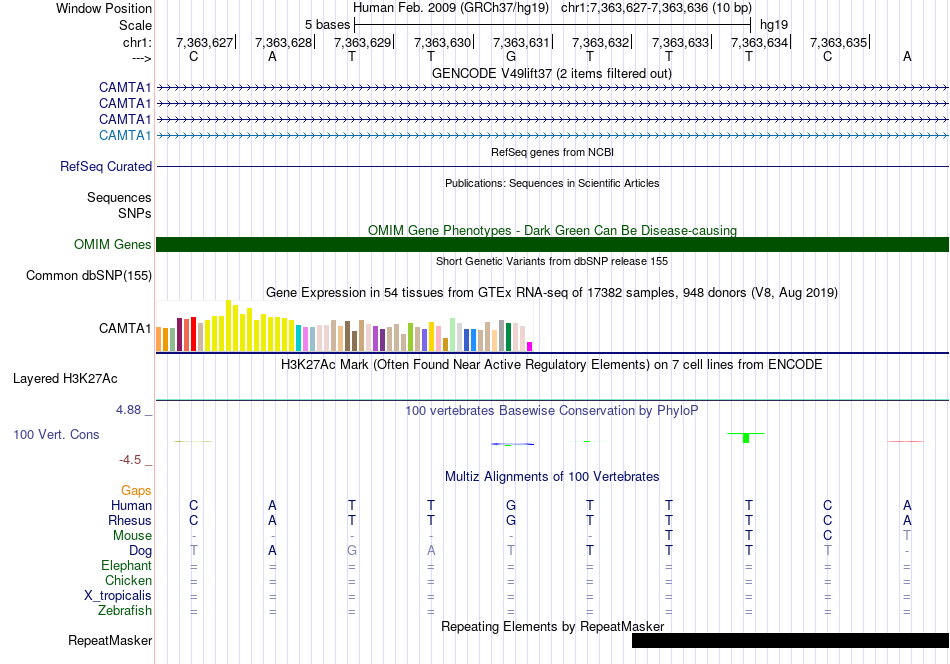Open the GTEx Gene Expression track title

pyautogui.click(x=552, y=293)
